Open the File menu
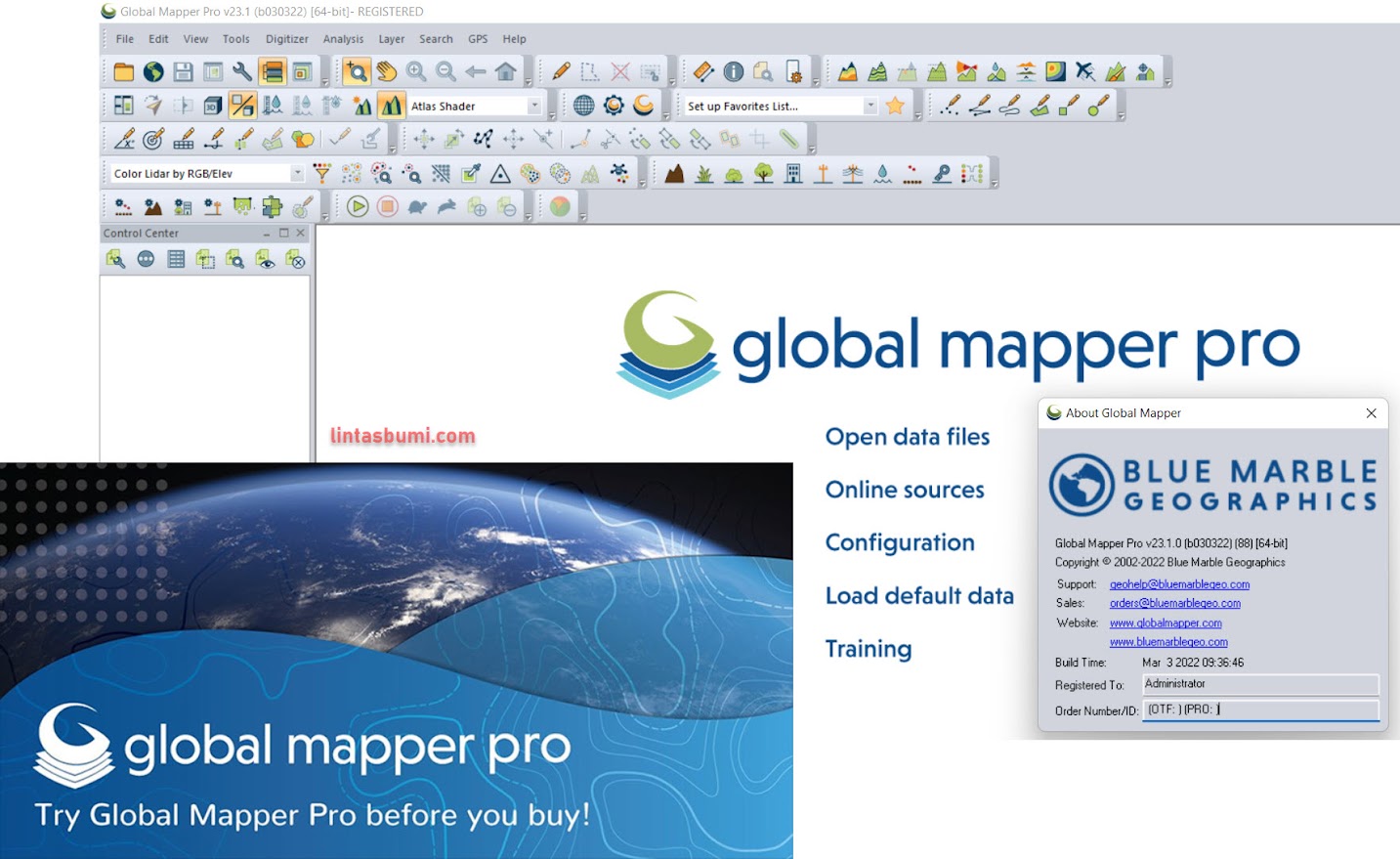 point(125,39)
